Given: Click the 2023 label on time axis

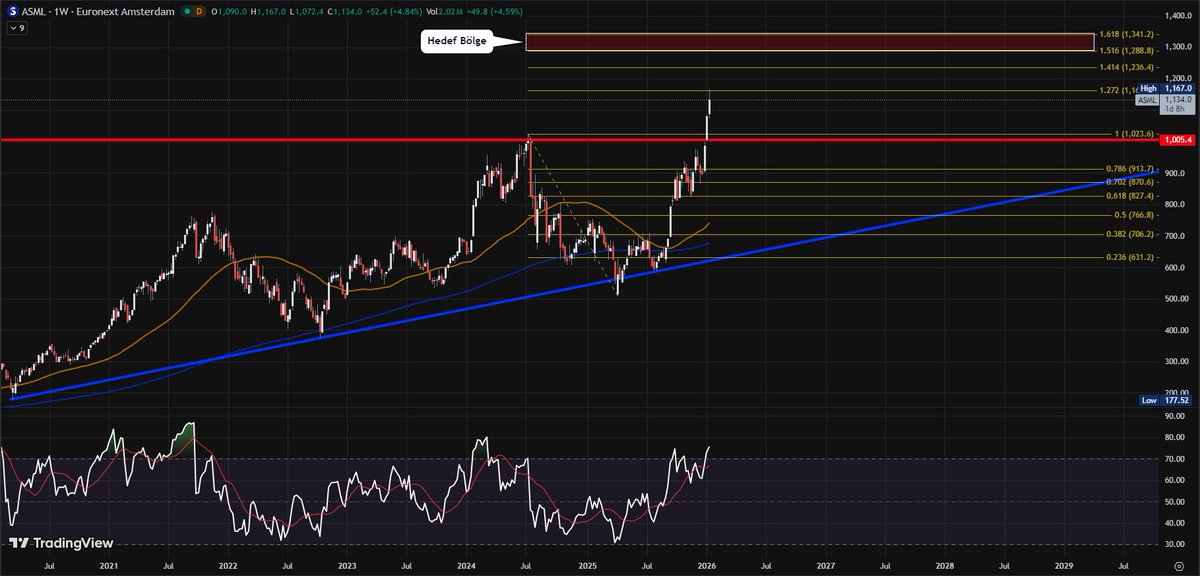Looking at the screenshot, I should pos(347,565).
